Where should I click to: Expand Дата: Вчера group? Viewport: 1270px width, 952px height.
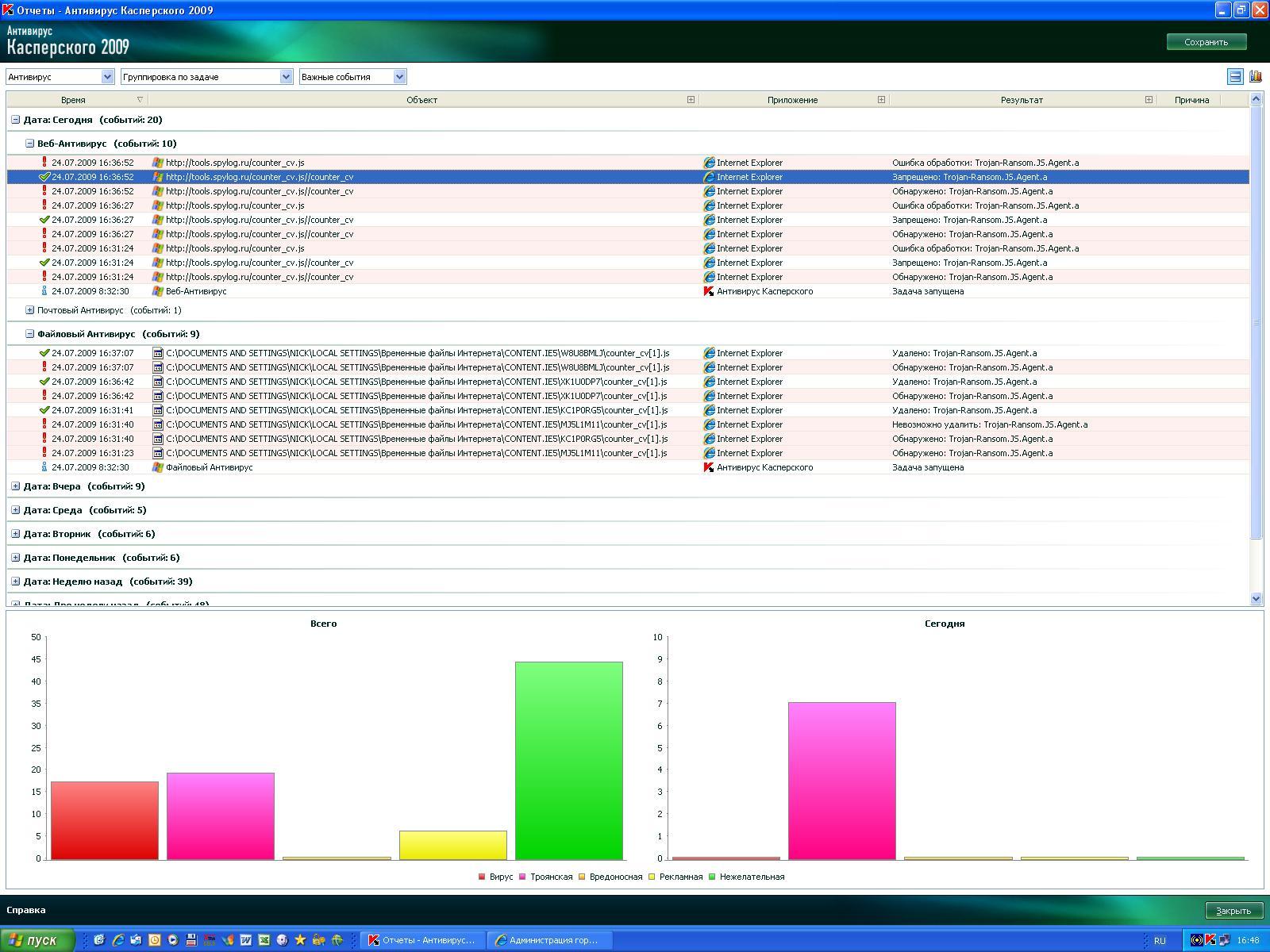coord(15,486)
